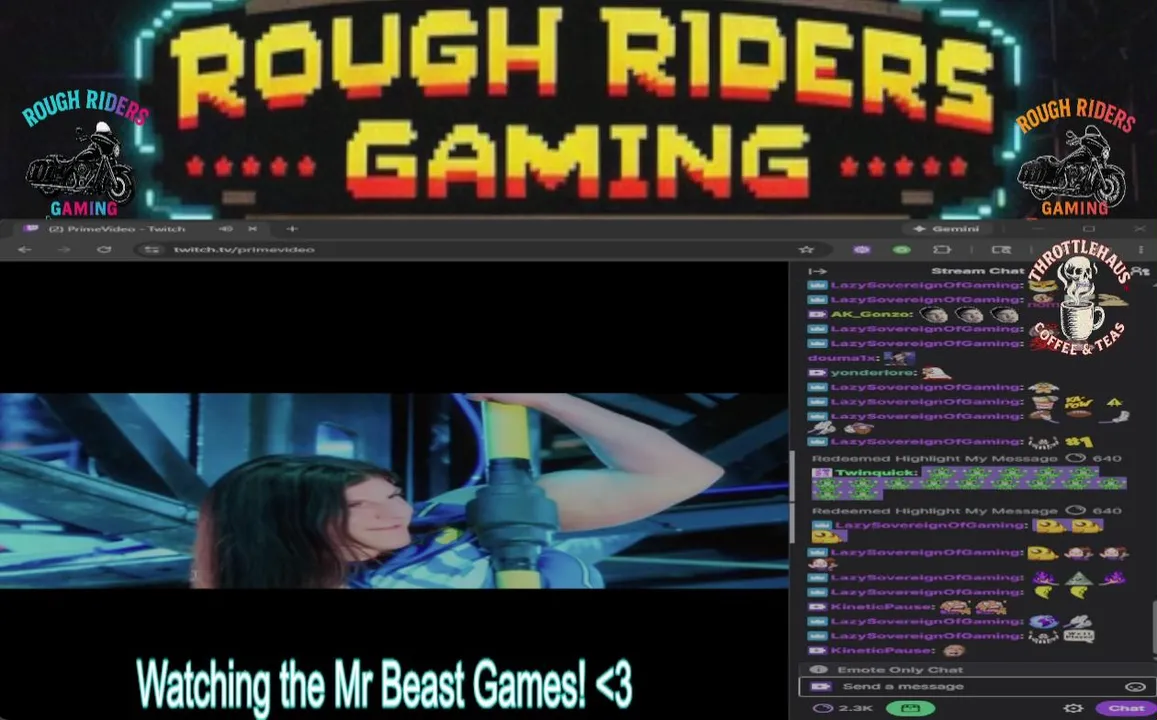
Task: Close the PrimeVideo - Twitch tab
Action: coord(252,229)
